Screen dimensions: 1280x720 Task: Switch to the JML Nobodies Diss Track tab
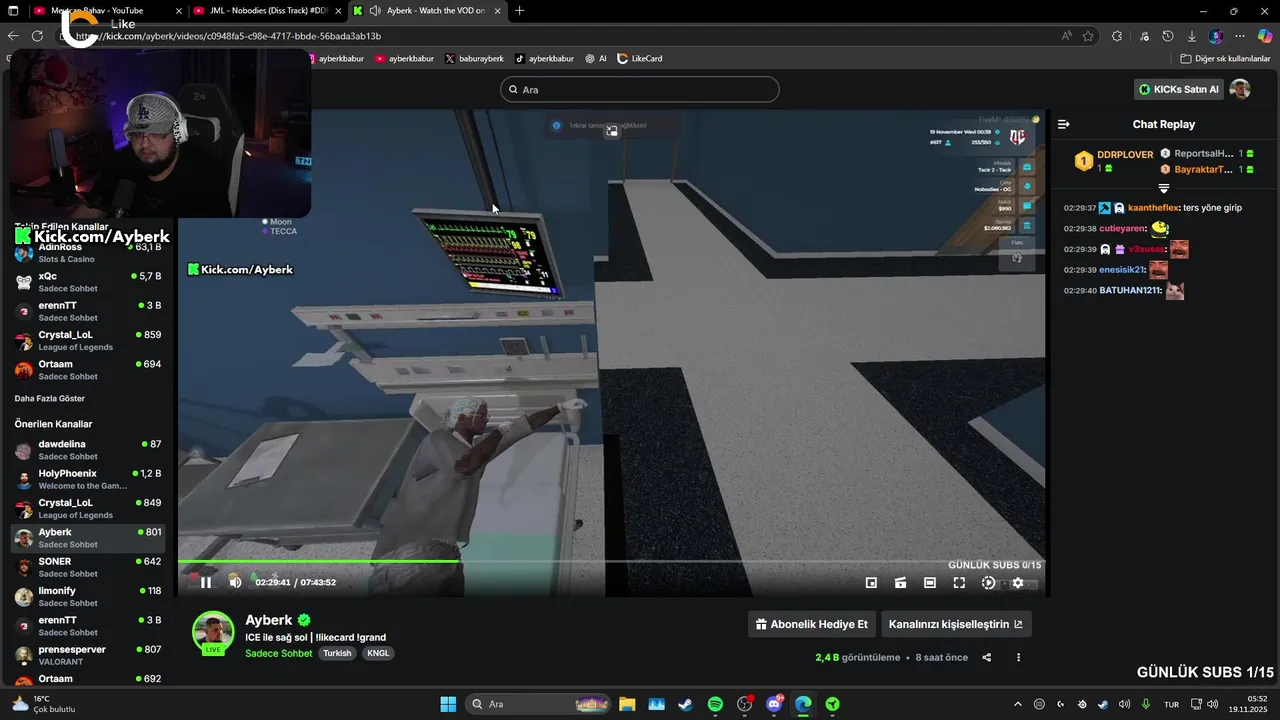pos(267,11)
